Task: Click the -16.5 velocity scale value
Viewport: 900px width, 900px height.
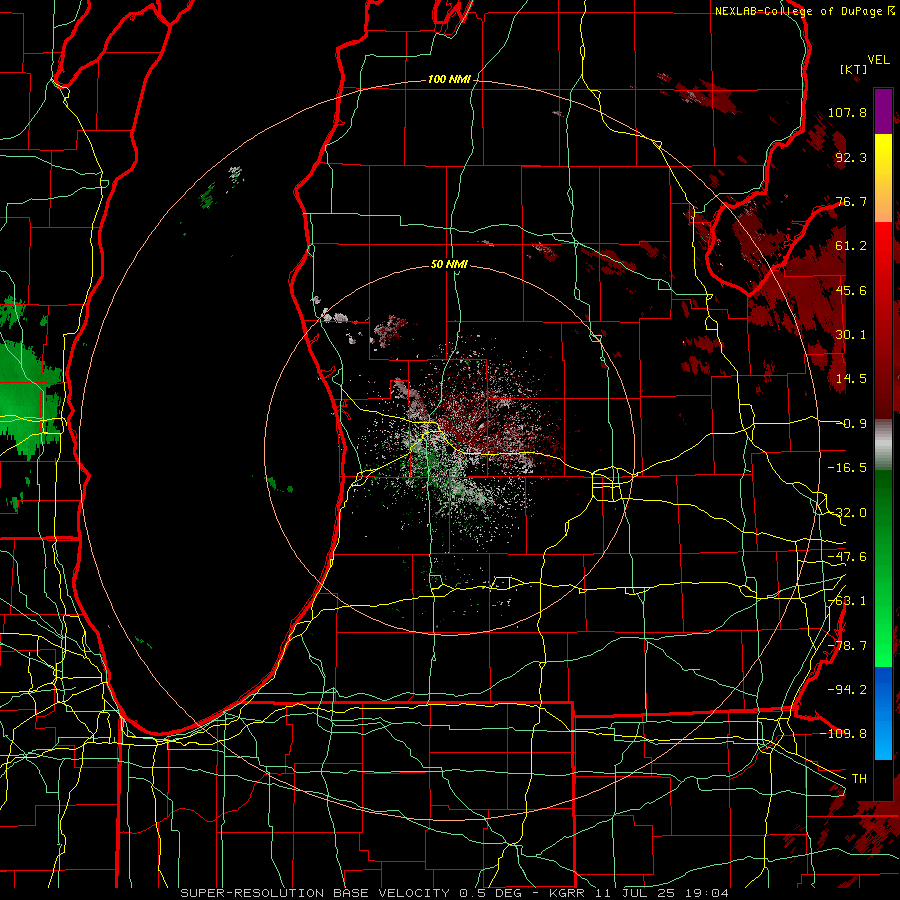Action: click(x=847, y=468)
